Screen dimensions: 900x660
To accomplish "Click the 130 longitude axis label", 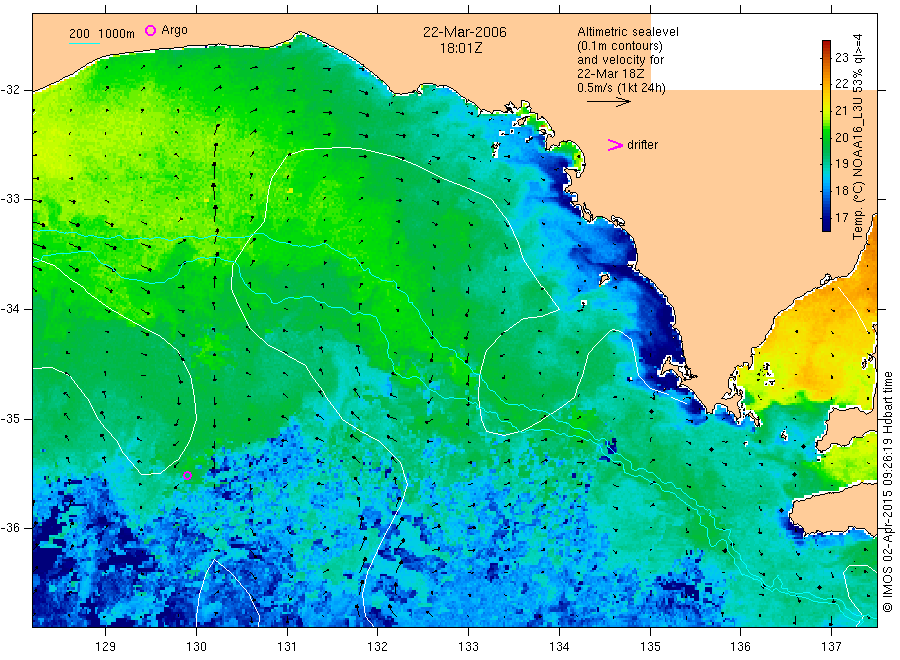I will coord(196,647).
